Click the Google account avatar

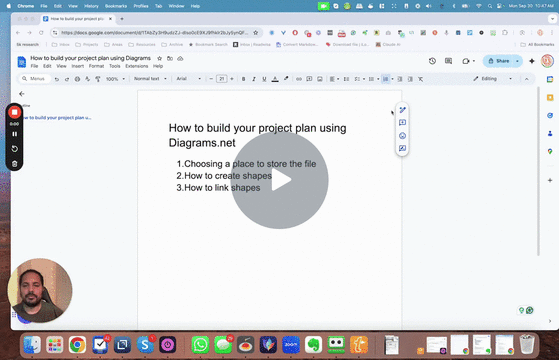coord(547,61)
